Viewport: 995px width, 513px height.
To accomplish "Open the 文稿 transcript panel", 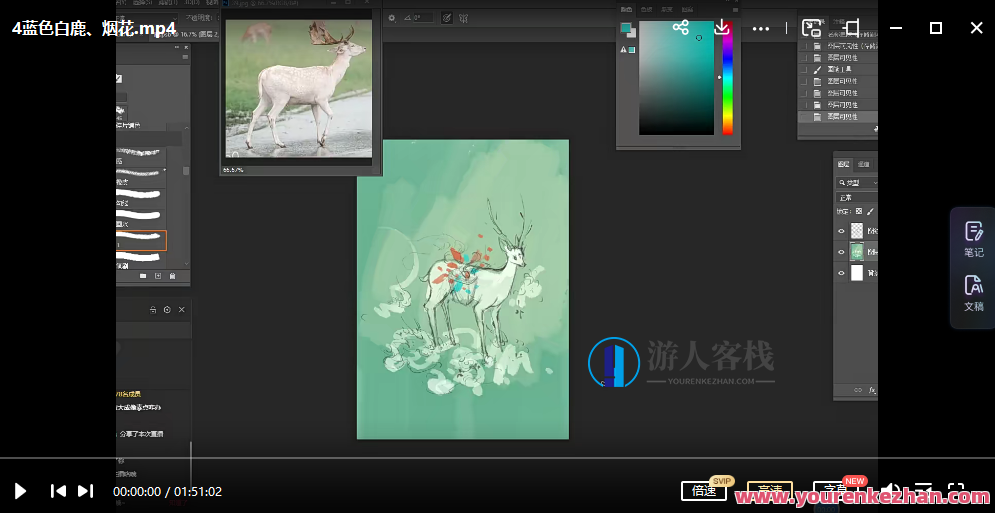I will coord(973,293).
